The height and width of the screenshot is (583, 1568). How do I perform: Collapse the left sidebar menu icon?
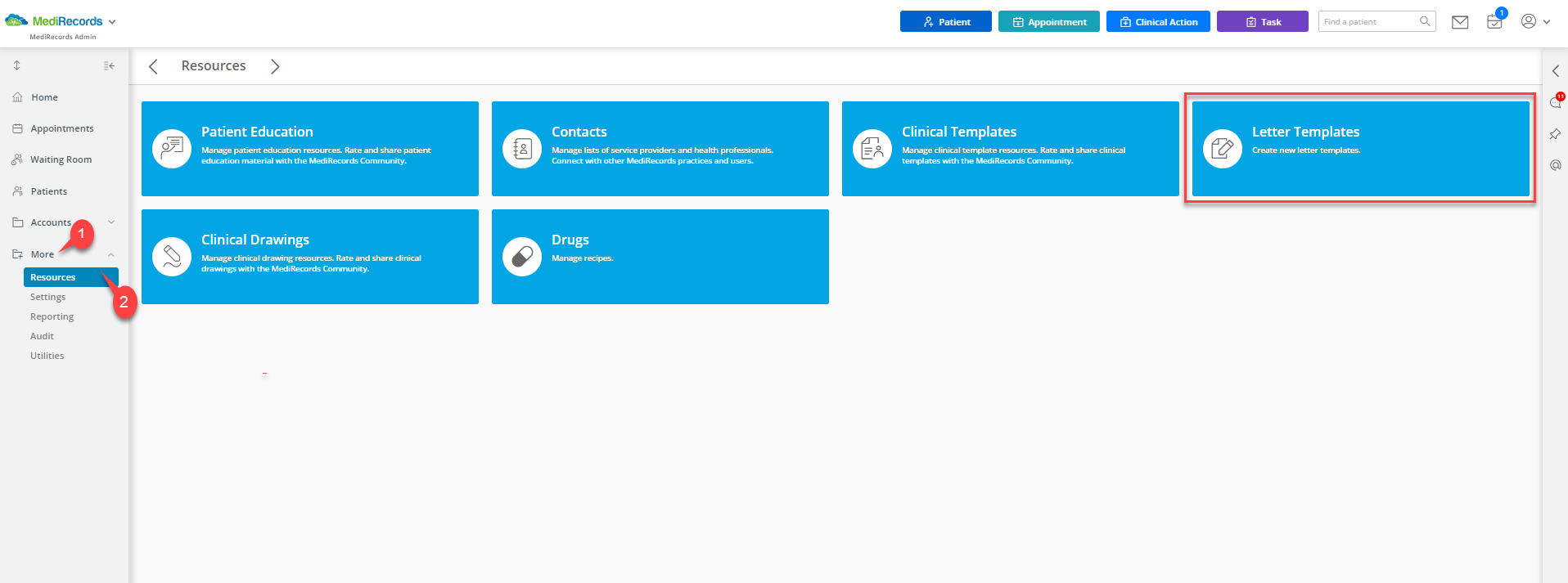109,65
